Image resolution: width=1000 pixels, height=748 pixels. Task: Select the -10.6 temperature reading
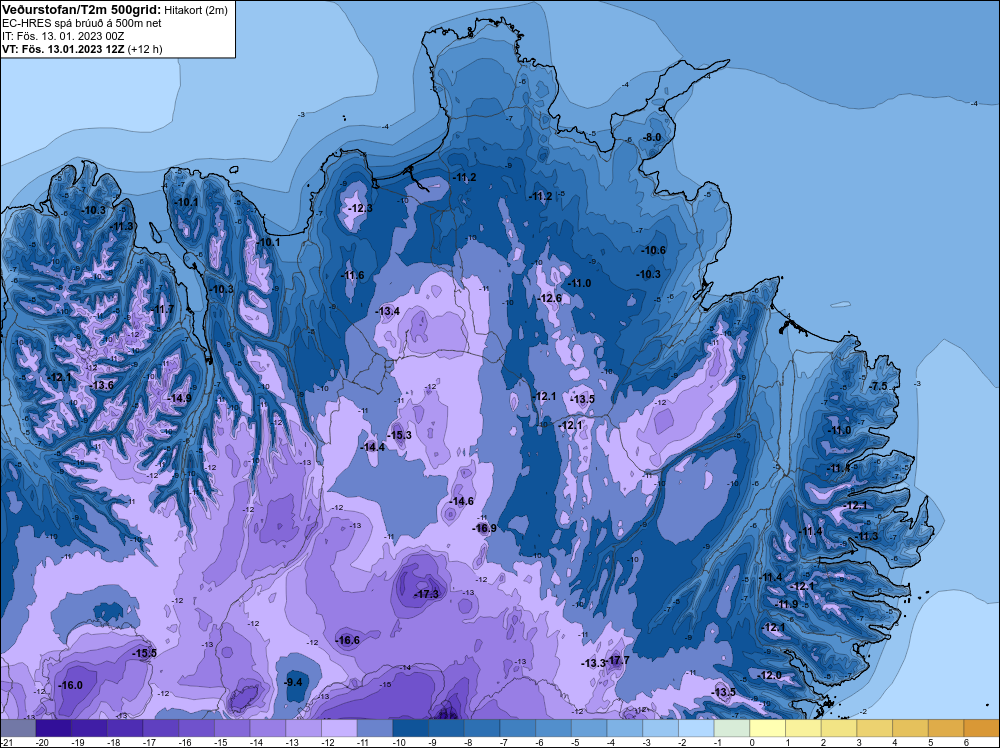[x=654, y=251]
